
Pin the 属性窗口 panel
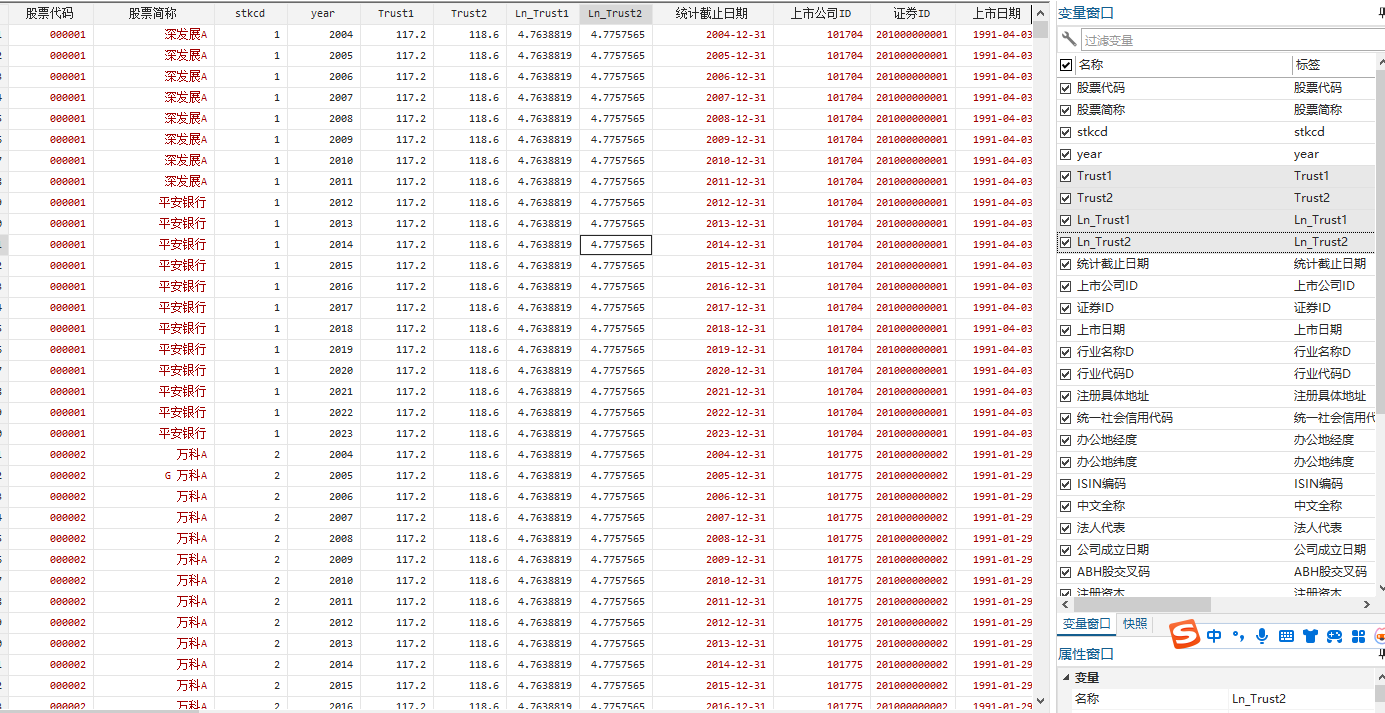coord(1380,654)
